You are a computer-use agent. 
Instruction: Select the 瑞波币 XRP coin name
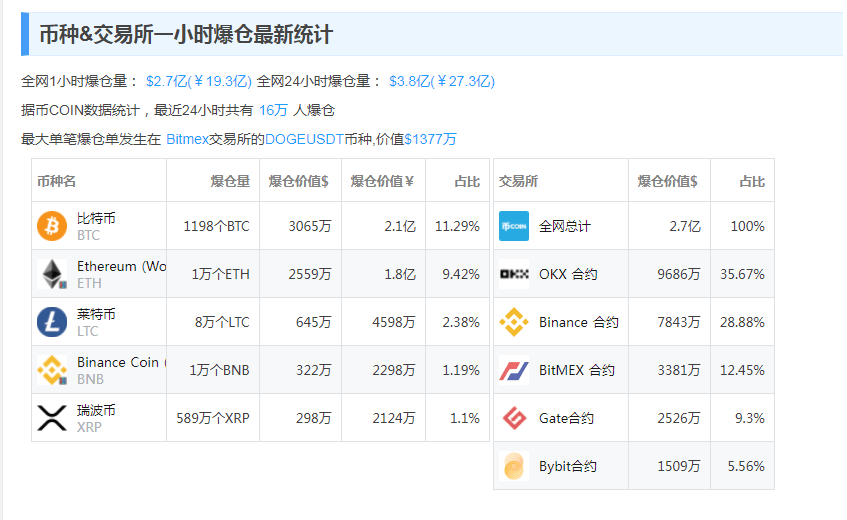[x=96, y=418]
